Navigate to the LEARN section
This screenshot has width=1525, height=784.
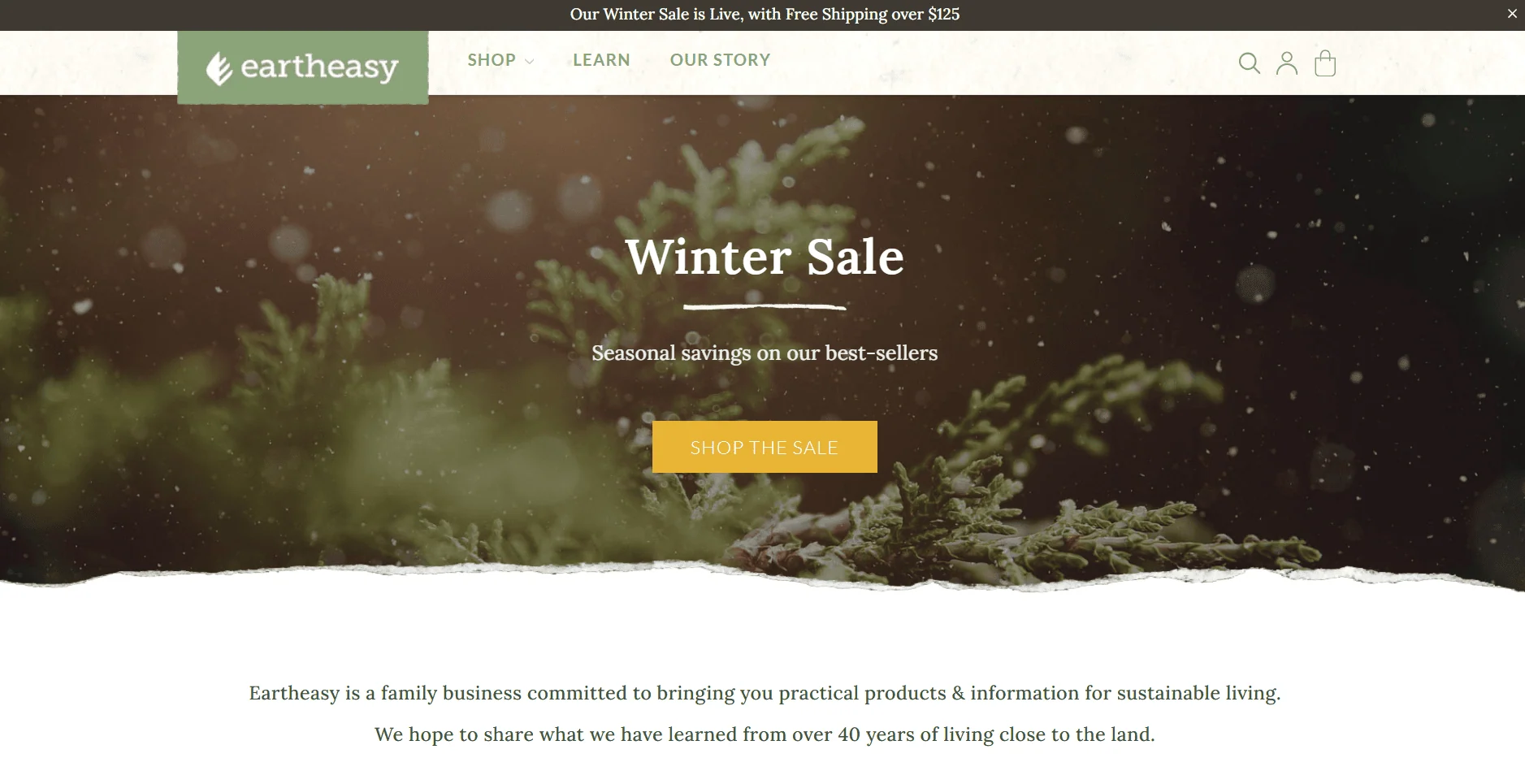(x=601, y=60)
